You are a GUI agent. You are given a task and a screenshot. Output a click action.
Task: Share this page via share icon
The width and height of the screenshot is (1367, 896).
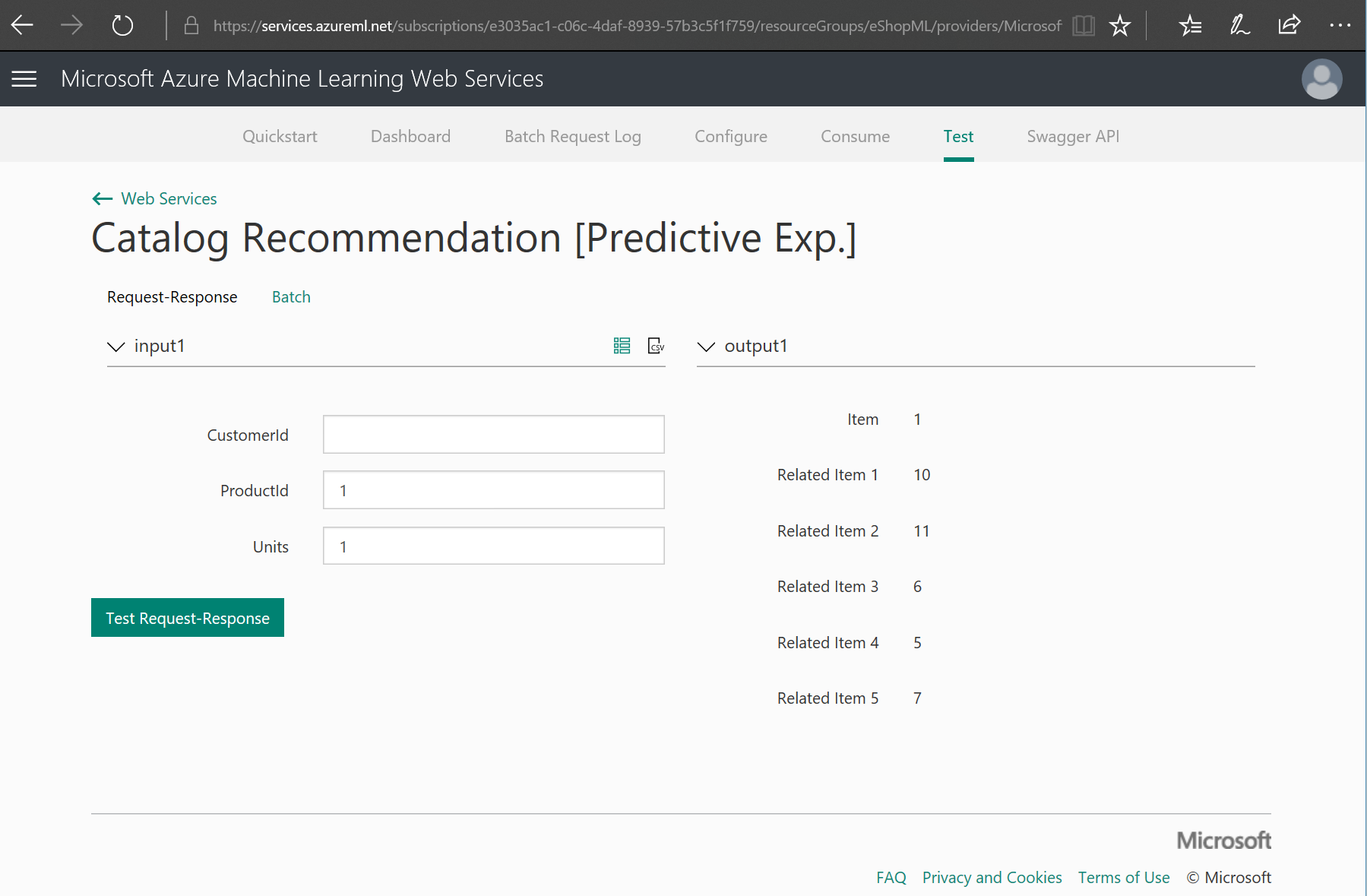[1289, 25]
